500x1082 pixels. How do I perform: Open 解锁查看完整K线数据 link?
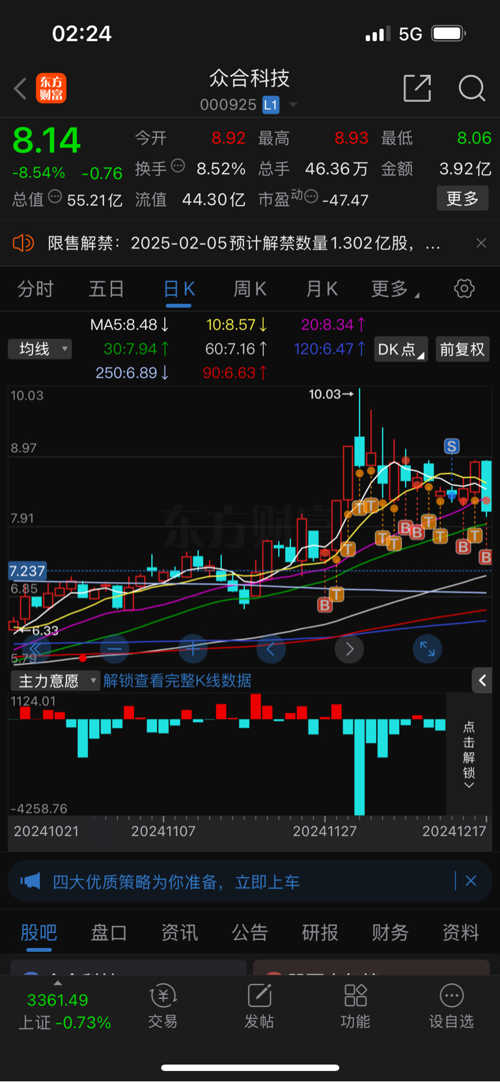click(177, 681)
